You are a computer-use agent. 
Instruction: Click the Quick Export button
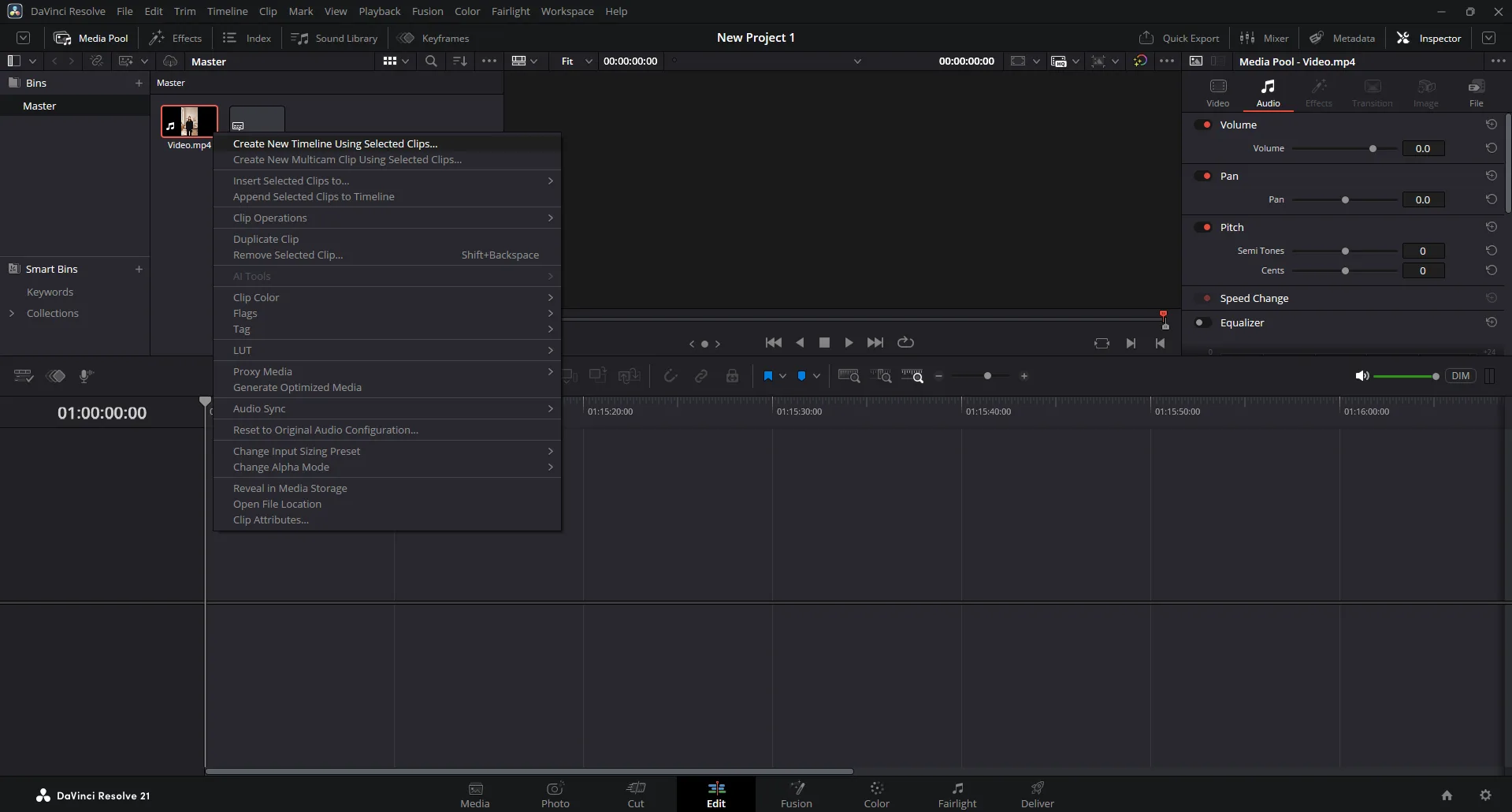[x=1179, y=38]
